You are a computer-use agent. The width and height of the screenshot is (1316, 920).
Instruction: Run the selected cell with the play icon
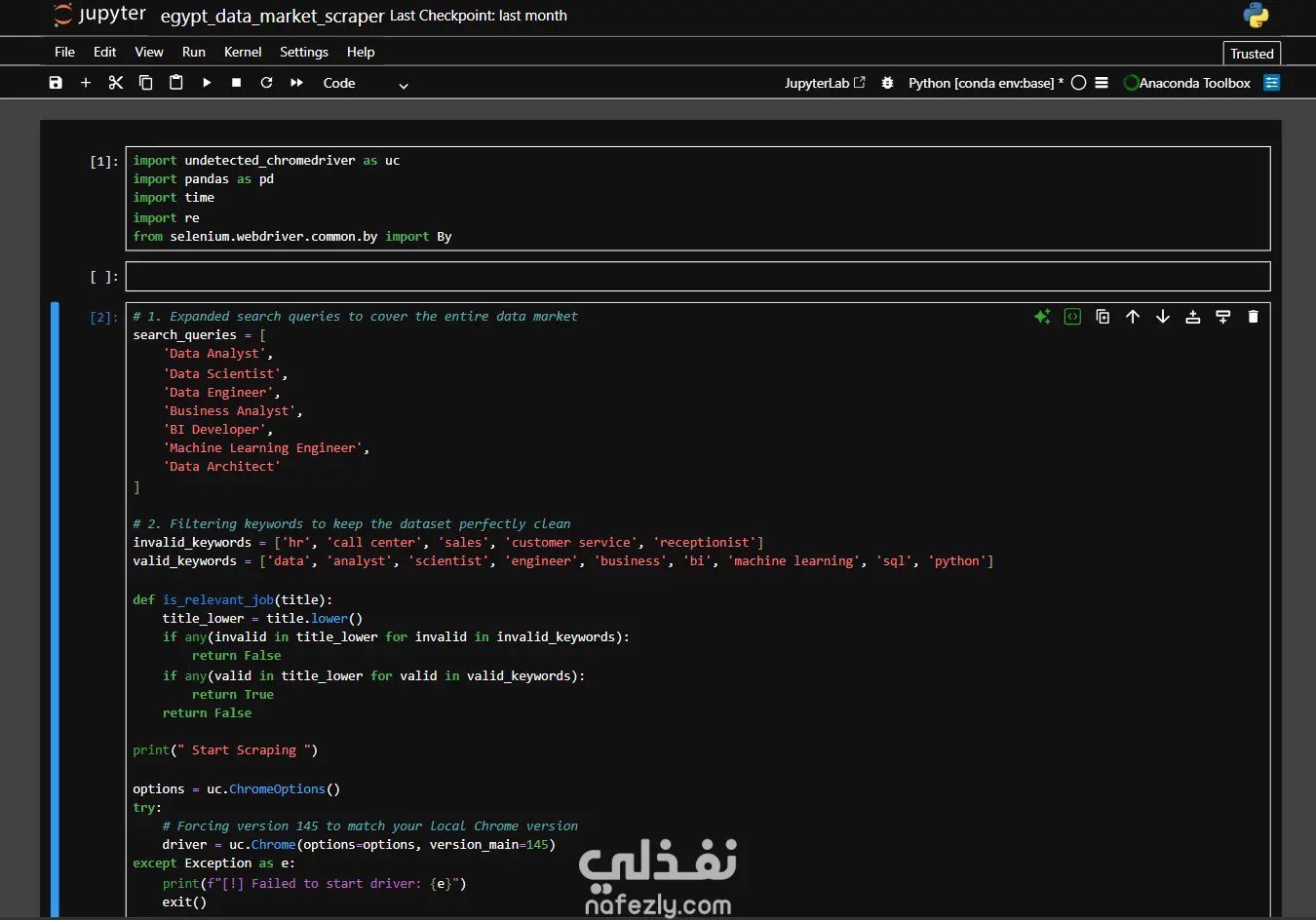[207, 83]
